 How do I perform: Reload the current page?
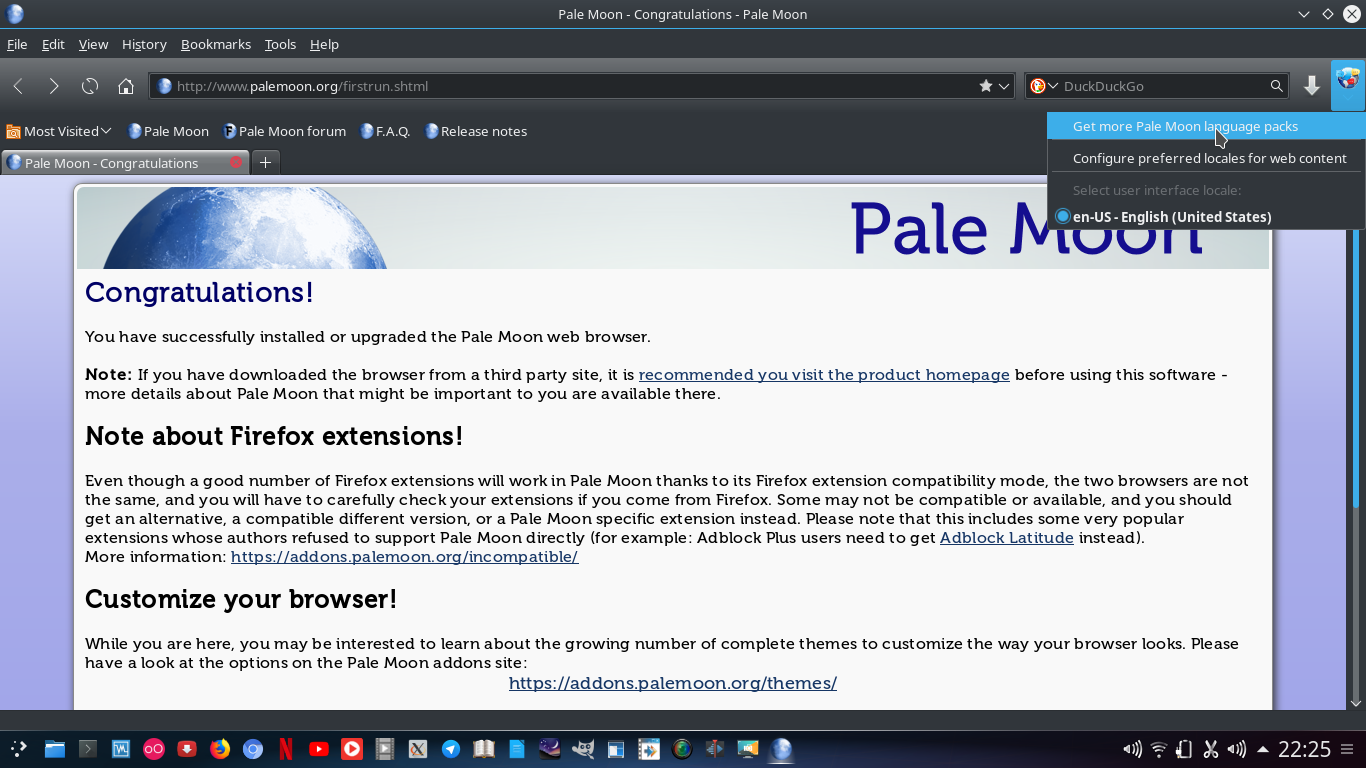(89, 86)
